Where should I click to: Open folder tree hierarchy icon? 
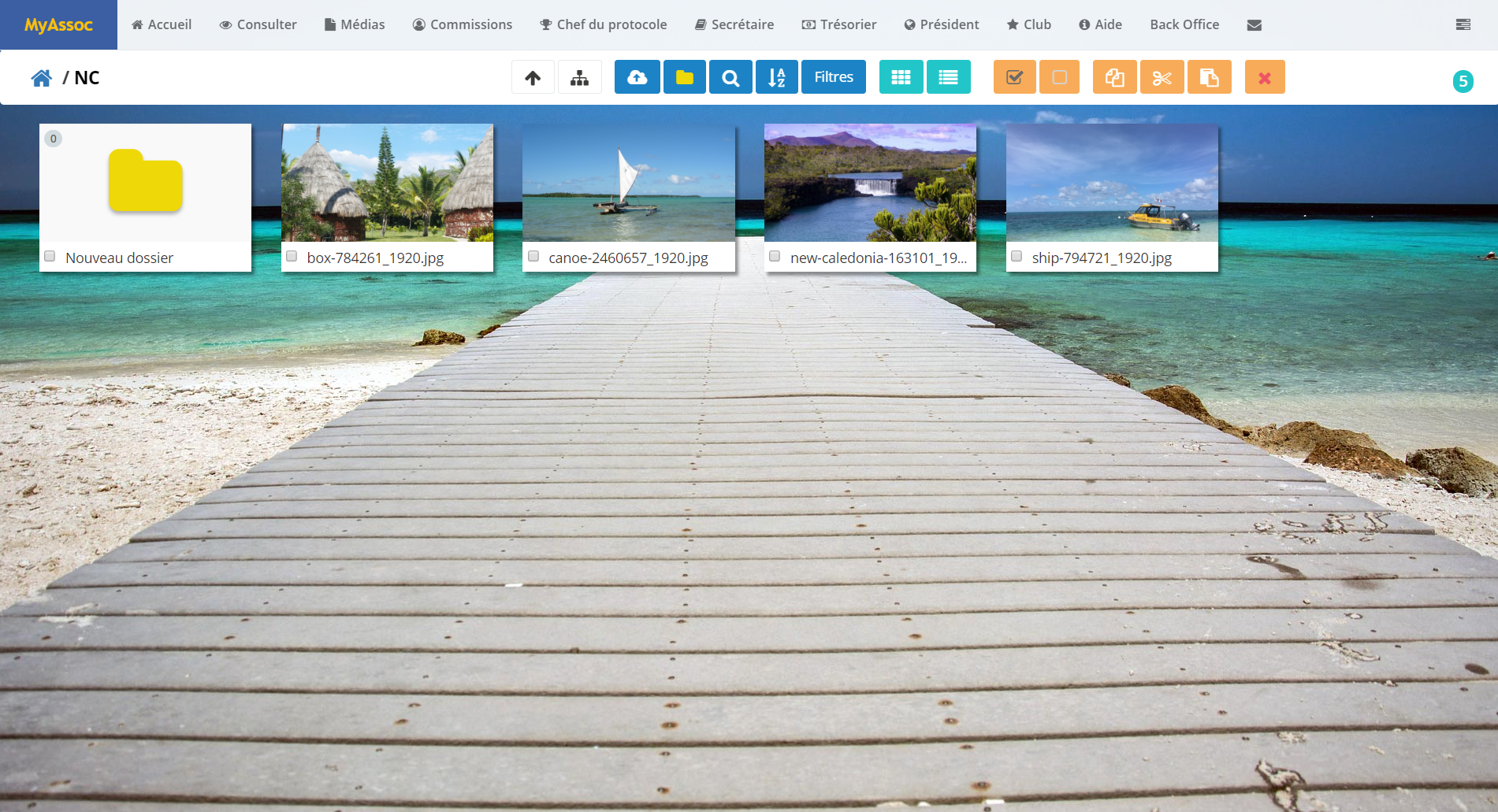(580, 77)
